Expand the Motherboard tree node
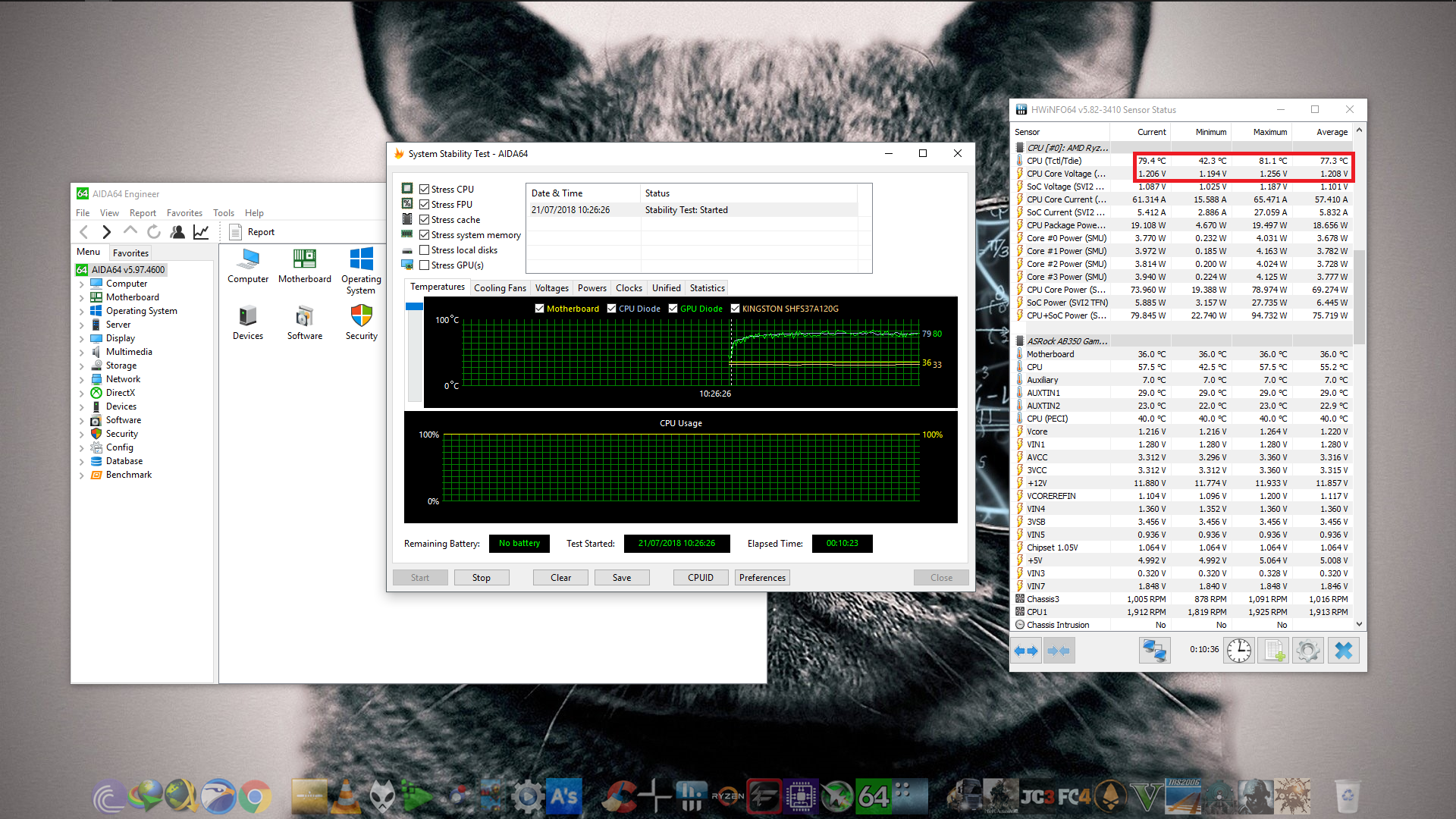 [82, 298]
